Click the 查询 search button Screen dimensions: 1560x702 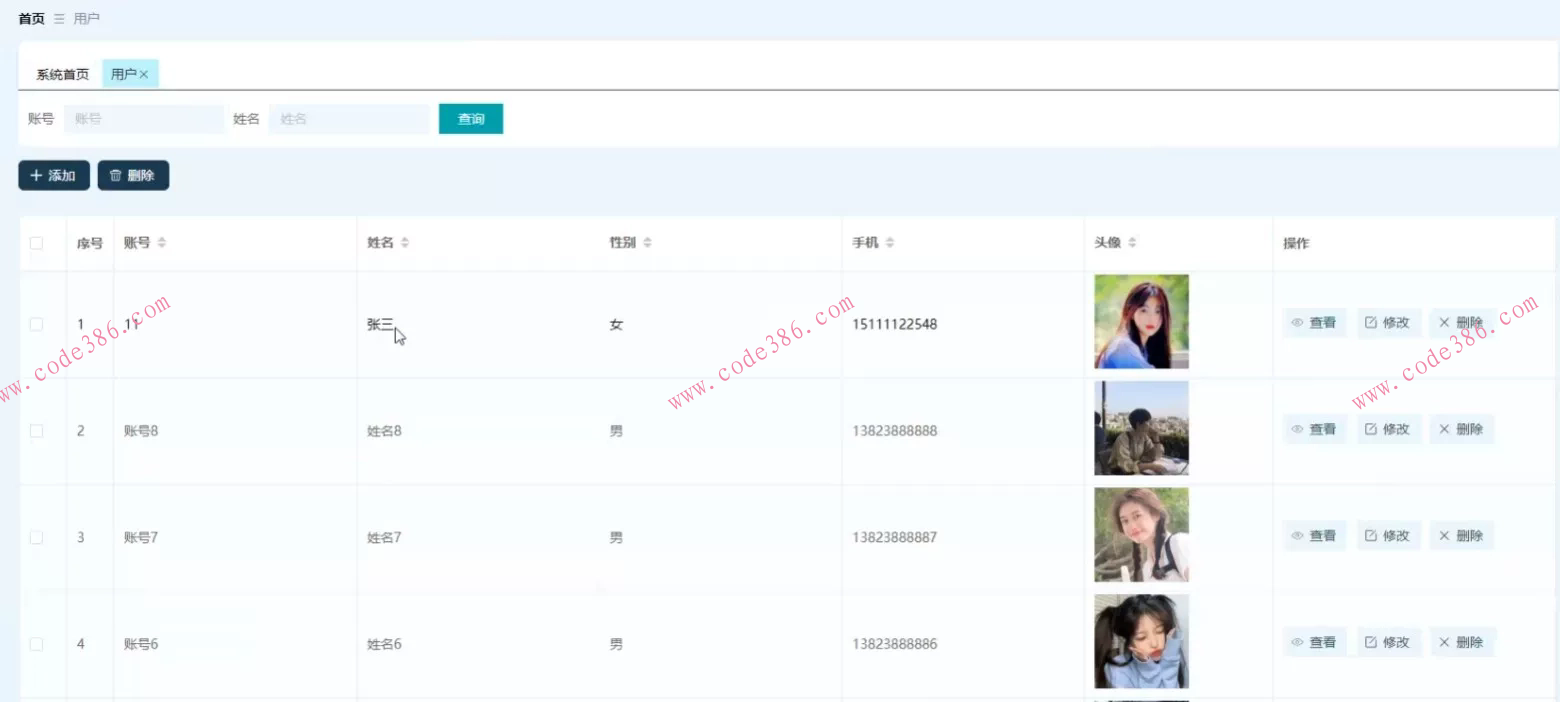coord(471,119)
